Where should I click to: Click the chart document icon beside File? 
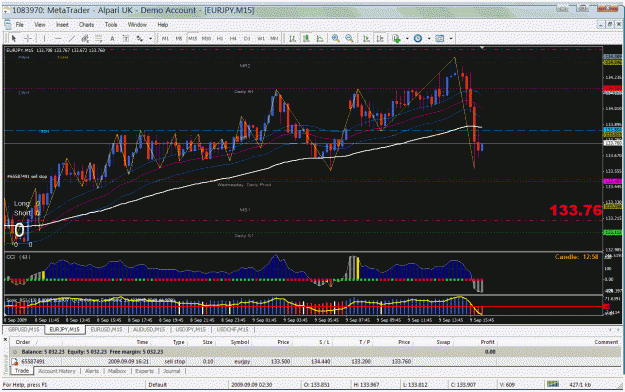(x=8, y=25)
